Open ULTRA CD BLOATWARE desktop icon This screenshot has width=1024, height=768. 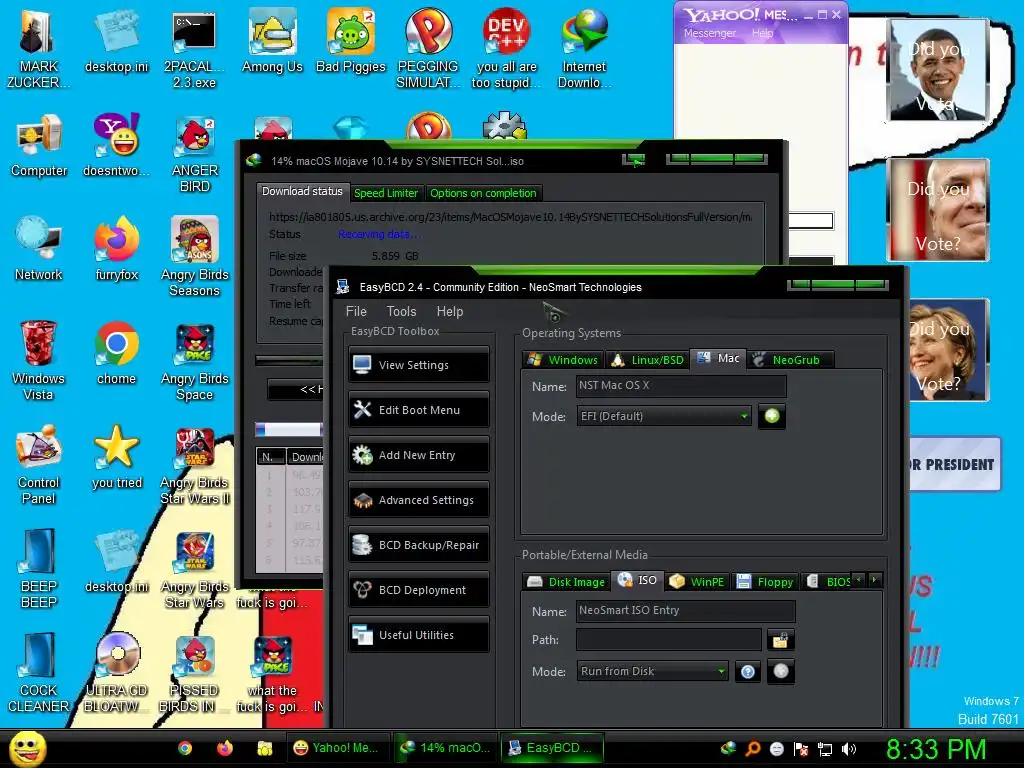pyautogui.click(x=116, y=673)
